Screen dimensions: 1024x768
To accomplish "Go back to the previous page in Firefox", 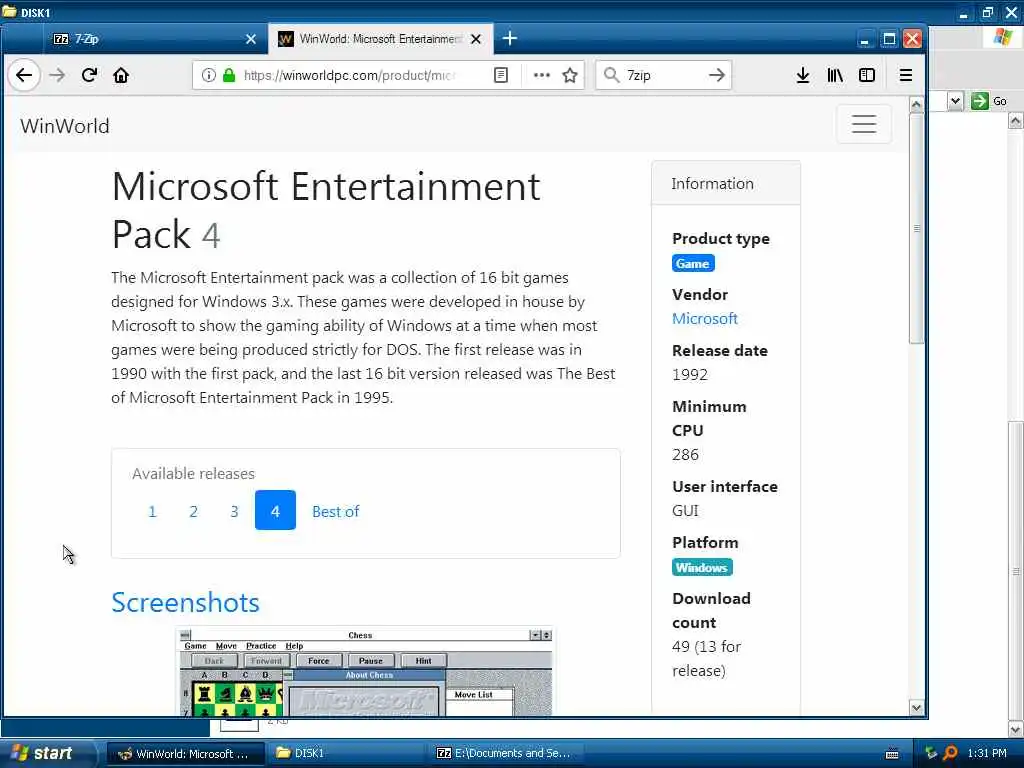I will [24, 75].
